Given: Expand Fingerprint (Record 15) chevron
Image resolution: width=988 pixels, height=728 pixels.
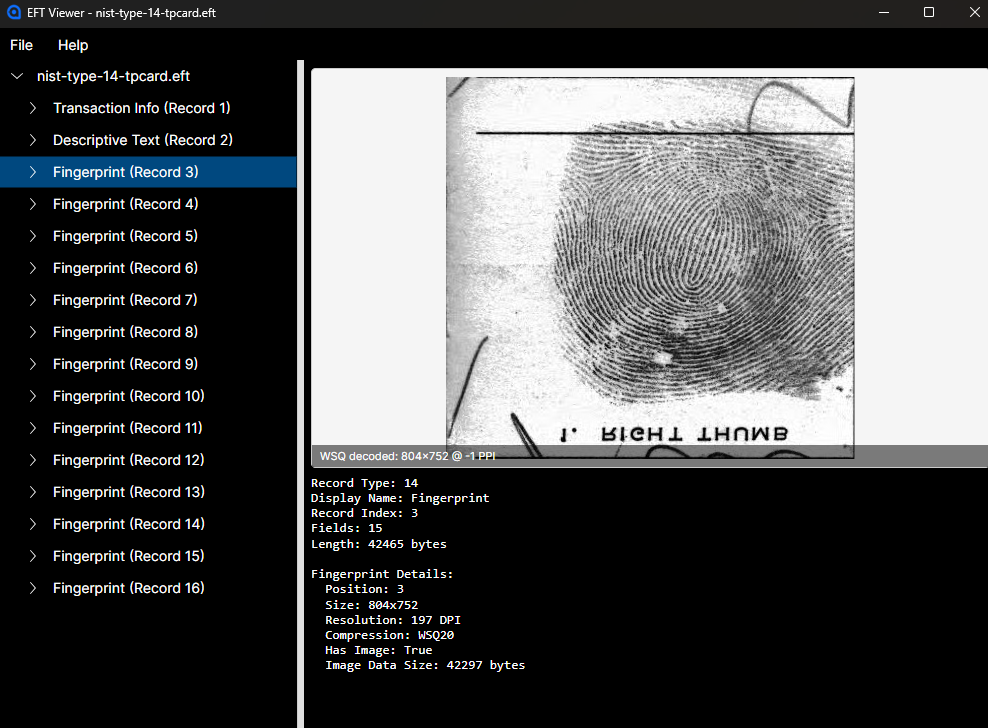Looking at the screenshot, I should [x=33, y=556].
